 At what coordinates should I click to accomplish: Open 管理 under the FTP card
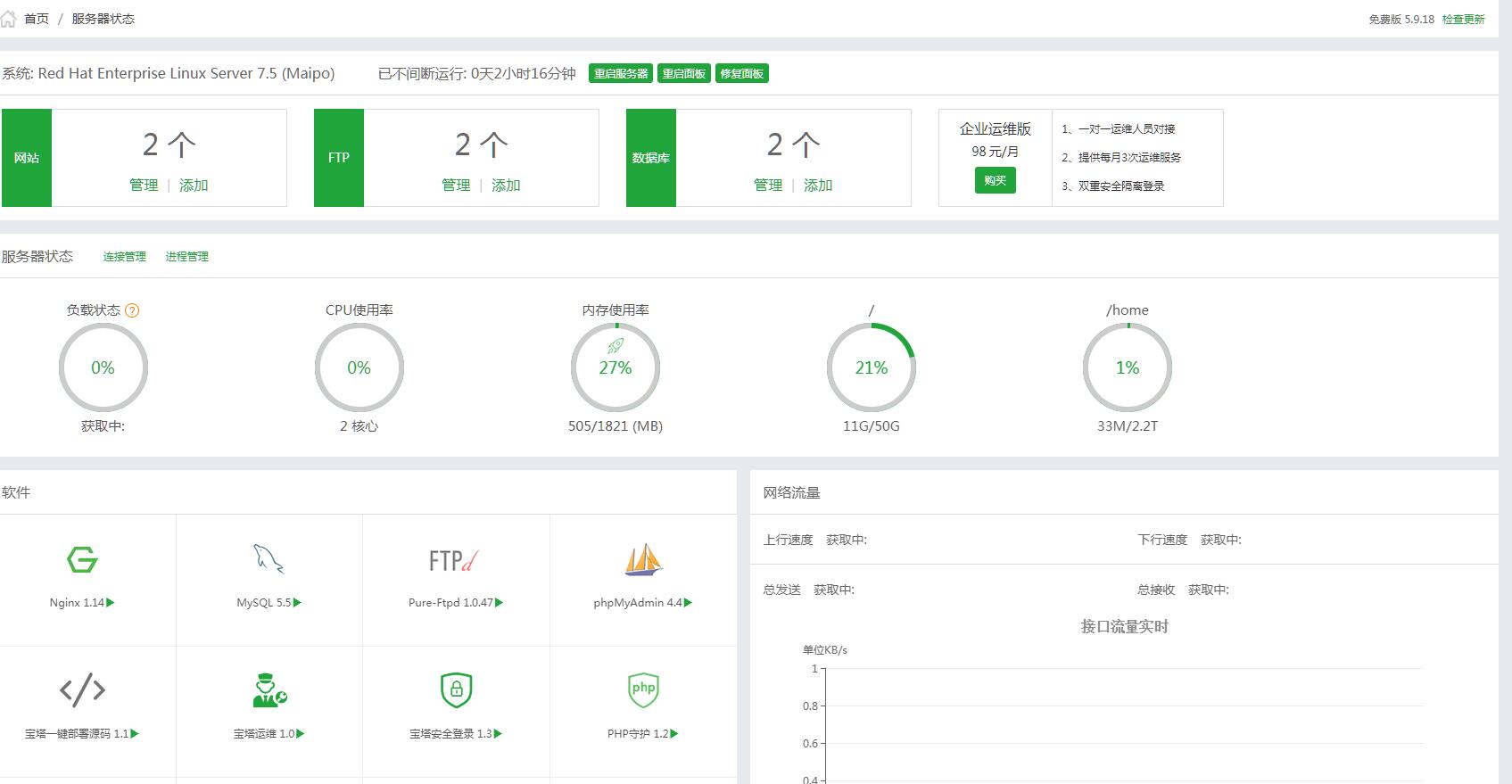(456, 185)
